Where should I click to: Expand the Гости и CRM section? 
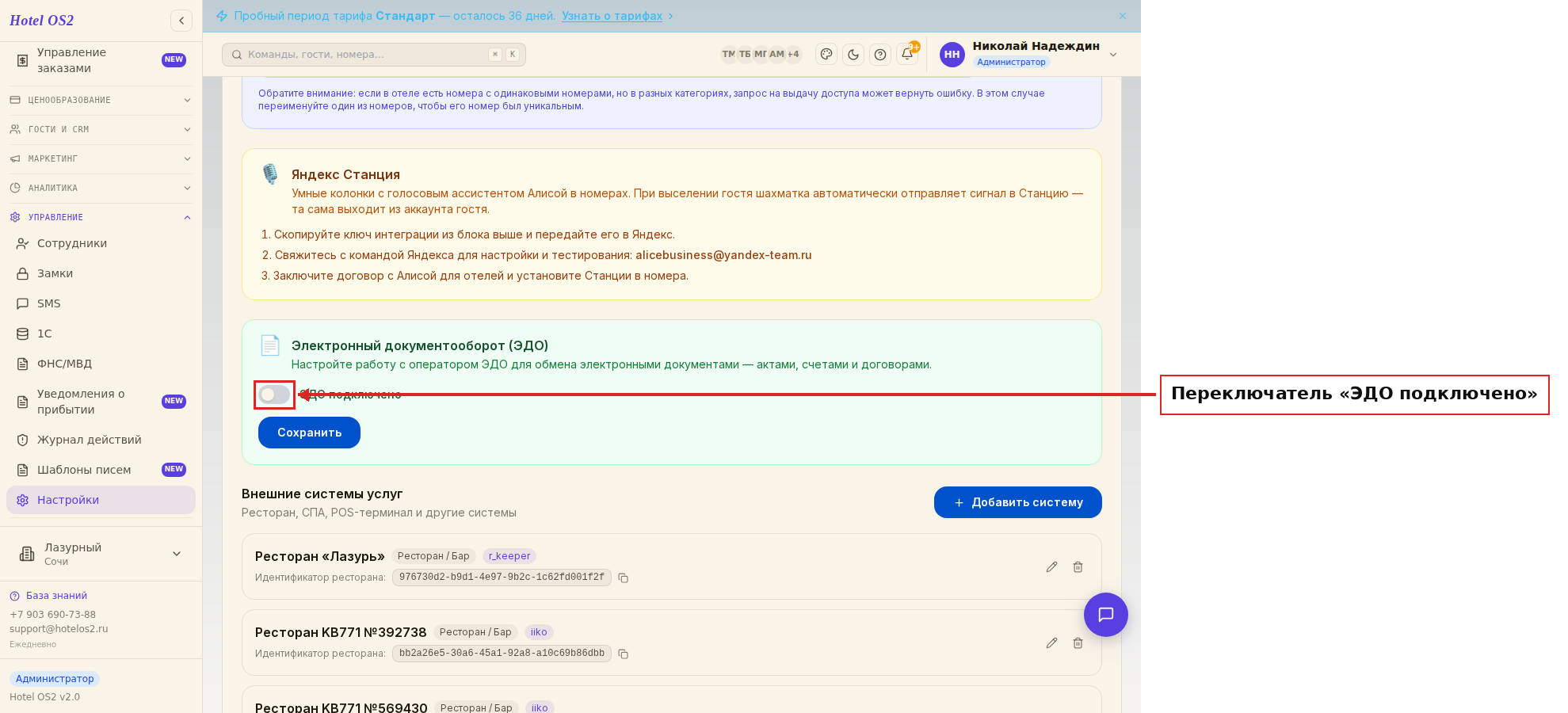pyautogui.click(x=101, y=129)
